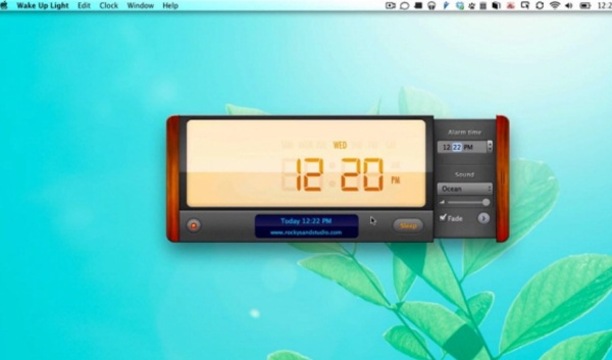612x360 pixels.
Task: Open the Clock menu
Action: (109, 5)
